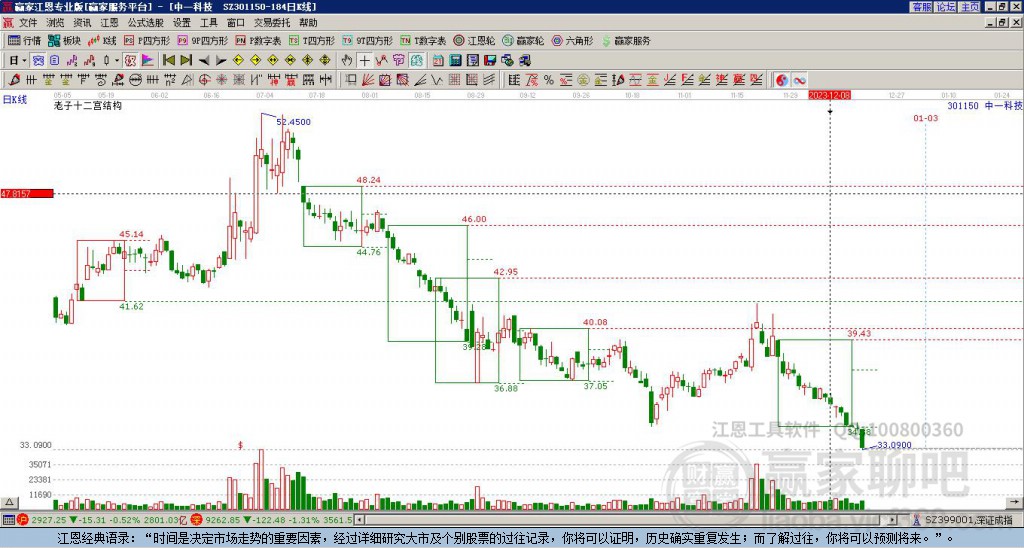
Task: Step the chart right with the black arrow
Action: tap(221, 61)
